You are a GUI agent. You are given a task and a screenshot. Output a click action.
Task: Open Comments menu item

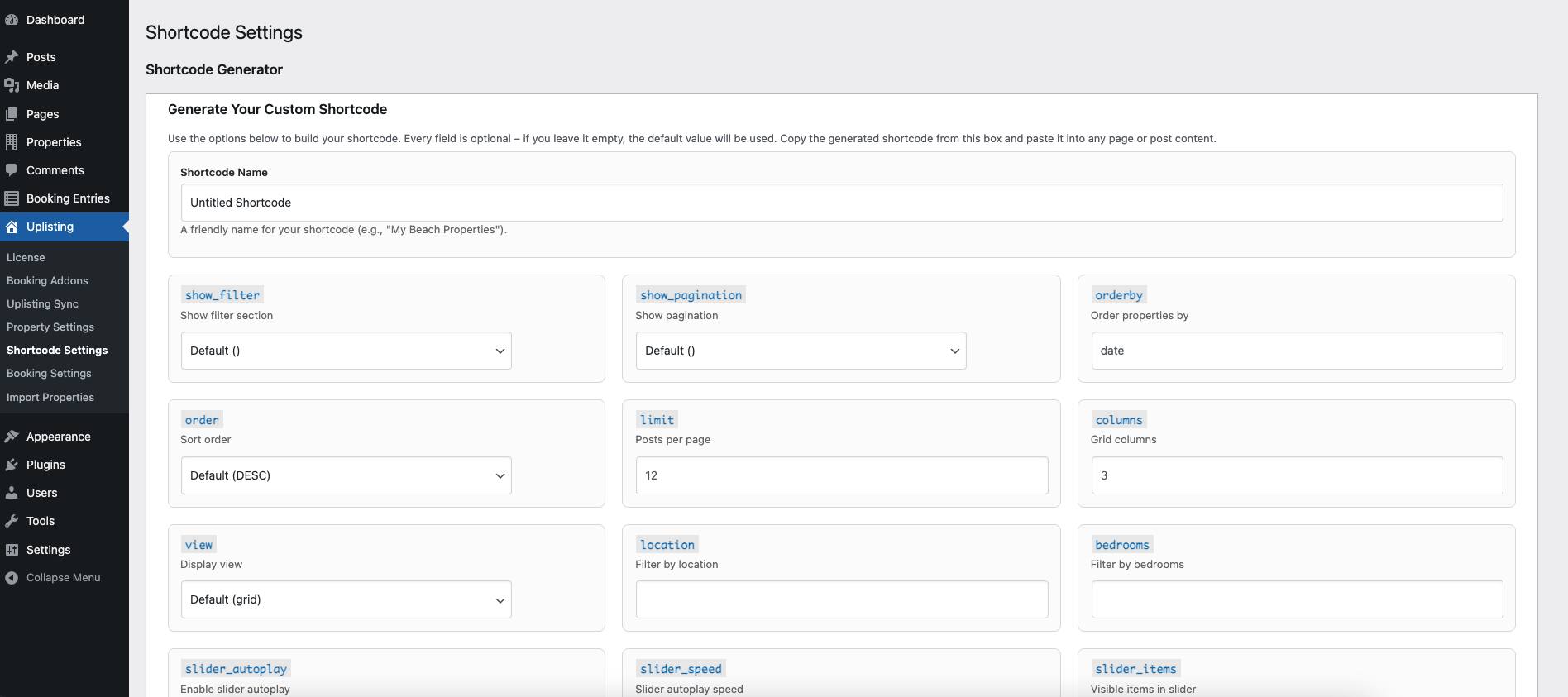[x=65, y=170]
